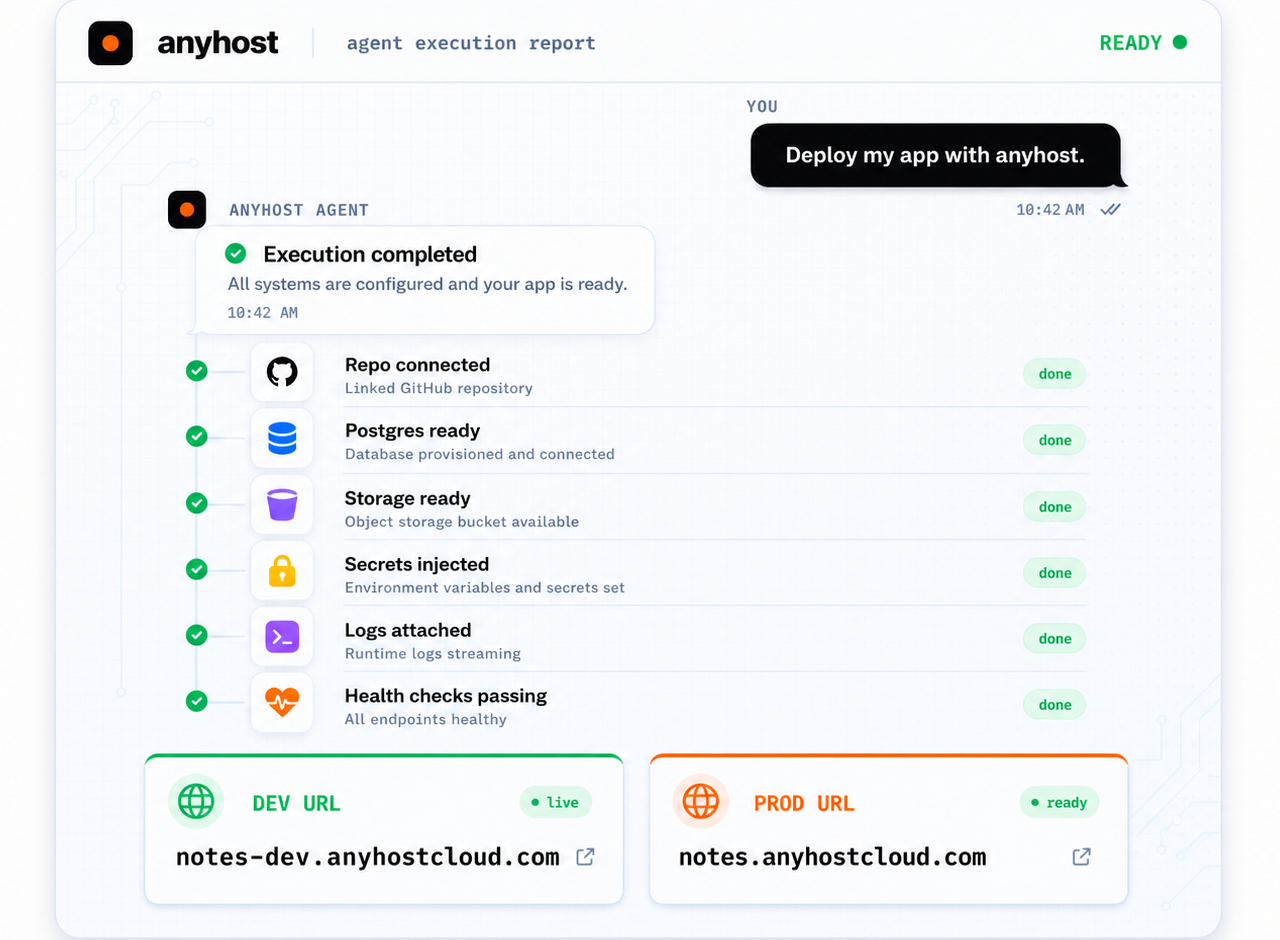Screen dimensions: 1280x940
Task: Click the 'Logs attached' step title
Action: point(408,630)
